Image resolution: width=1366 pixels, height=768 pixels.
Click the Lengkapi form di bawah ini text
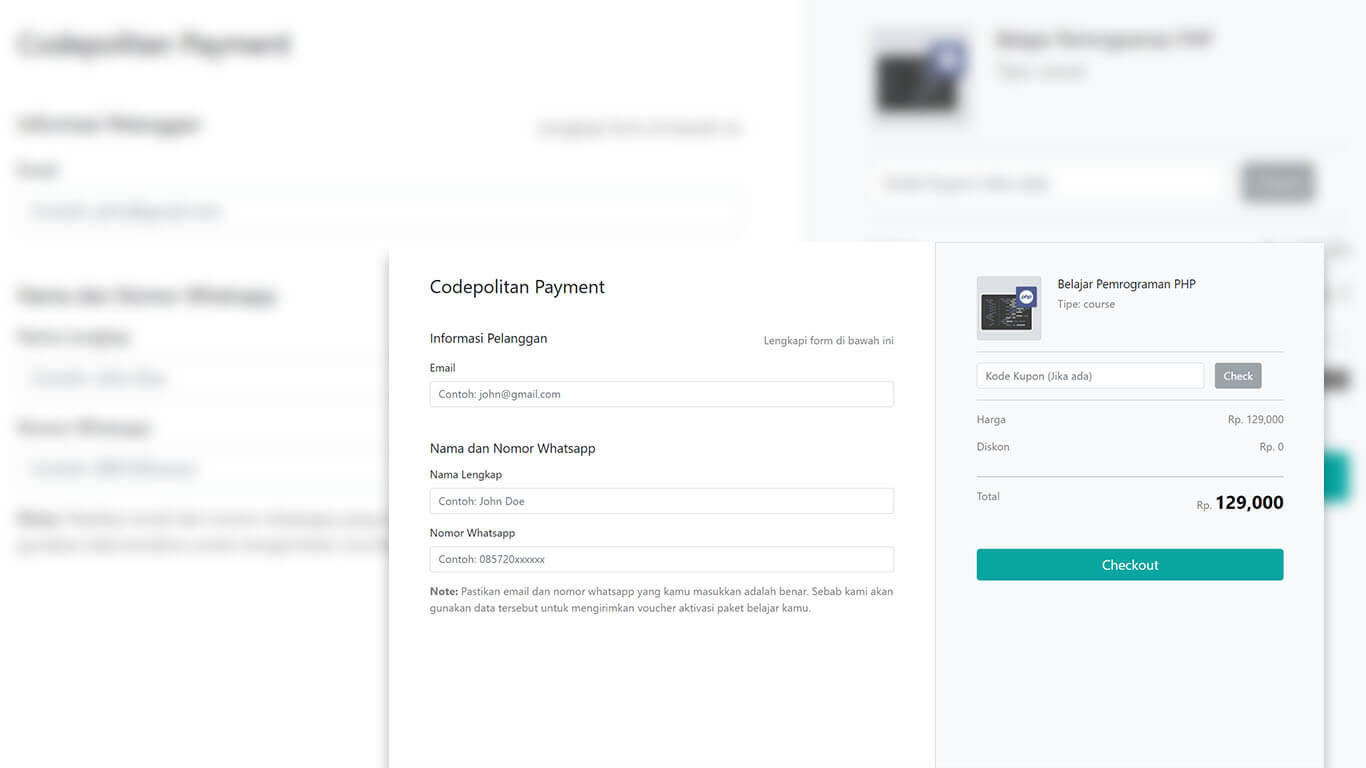(828, 341)
